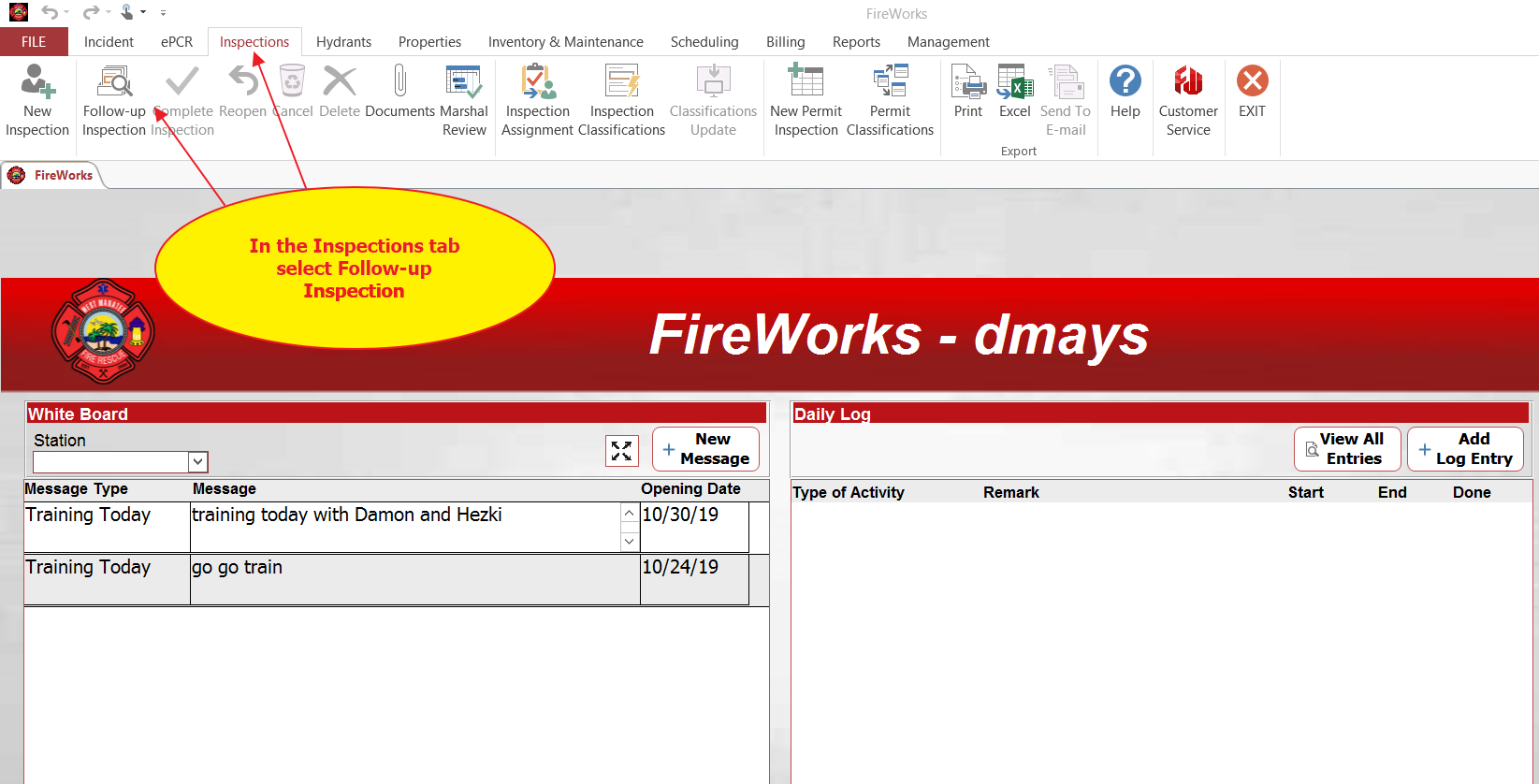Click View All Entries
This screenshot has height=784, width=1539.
[x=1347, y=449]
